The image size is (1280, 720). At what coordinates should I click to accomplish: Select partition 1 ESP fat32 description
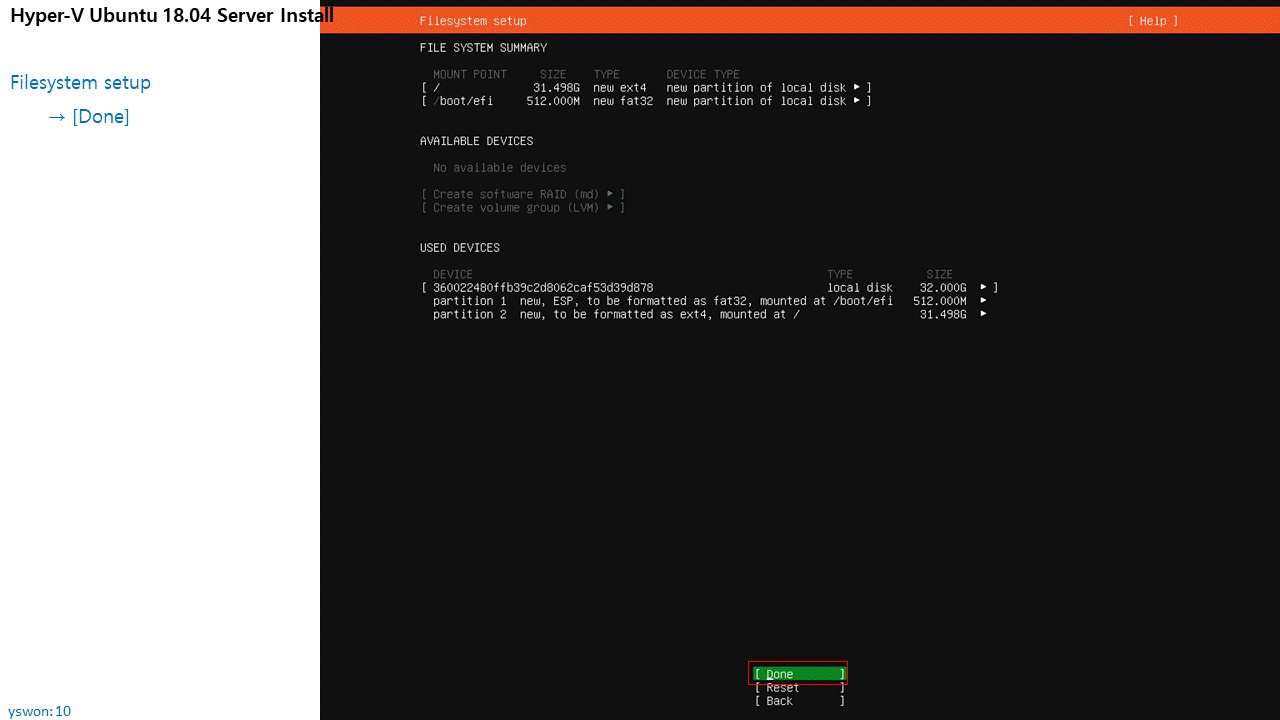click(663, 301)
